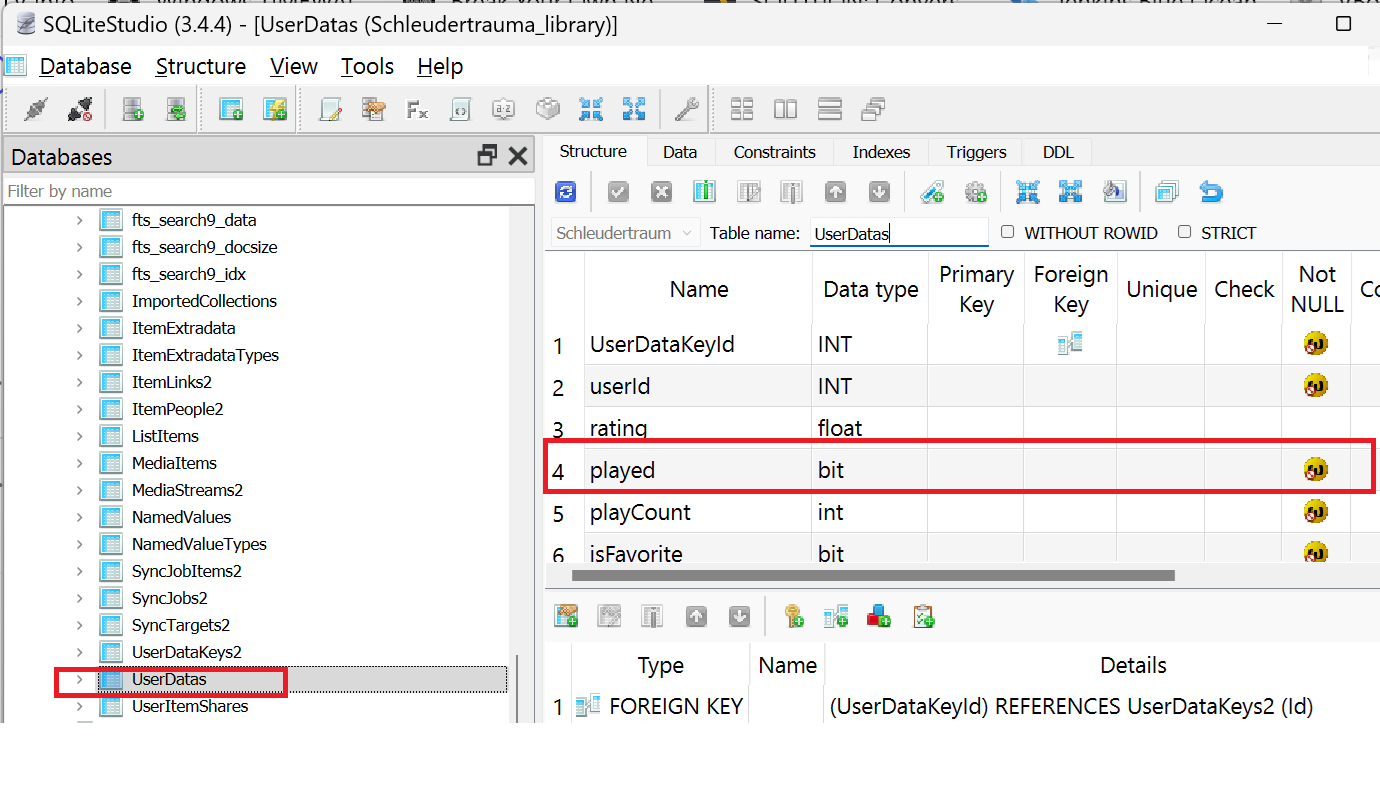Enable the WITHOUT ROWID checkbox

coord(1008,232)
